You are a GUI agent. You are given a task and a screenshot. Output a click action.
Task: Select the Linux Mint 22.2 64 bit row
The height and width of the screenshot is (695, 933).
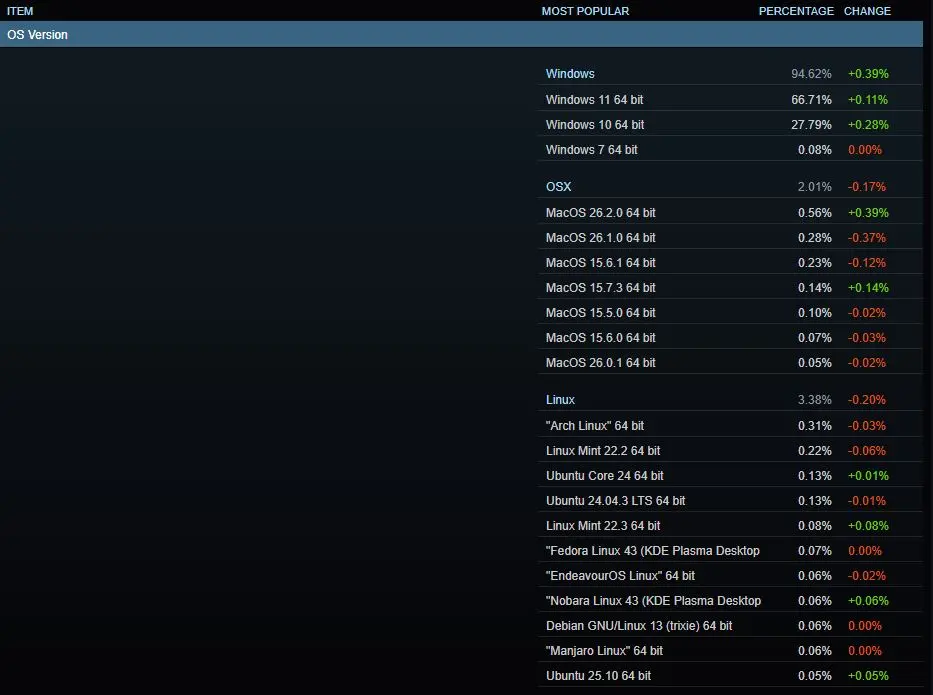click(x=602, y=450)
